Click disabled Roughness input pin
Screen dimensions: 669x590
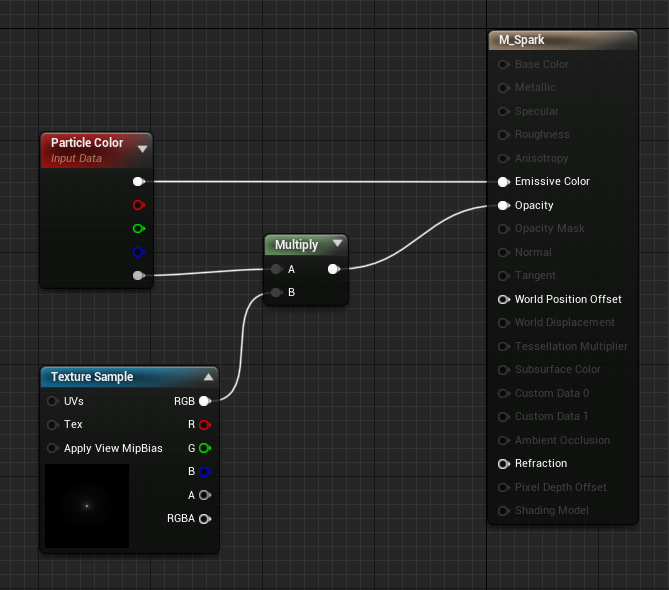[x=504, y=135]
